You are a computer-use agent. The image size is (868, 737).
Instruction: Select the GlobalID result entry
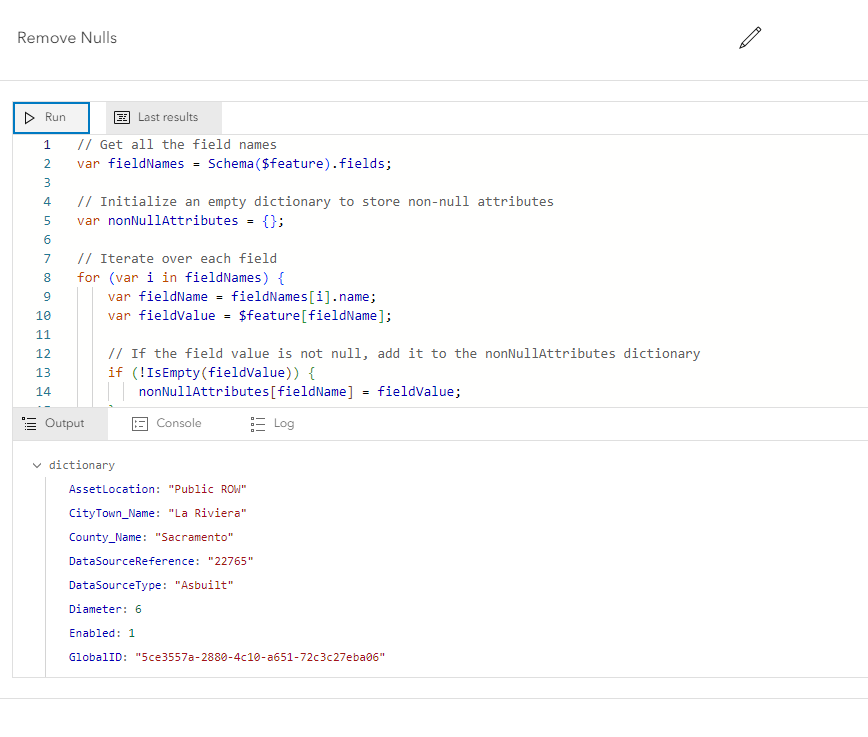226,657
